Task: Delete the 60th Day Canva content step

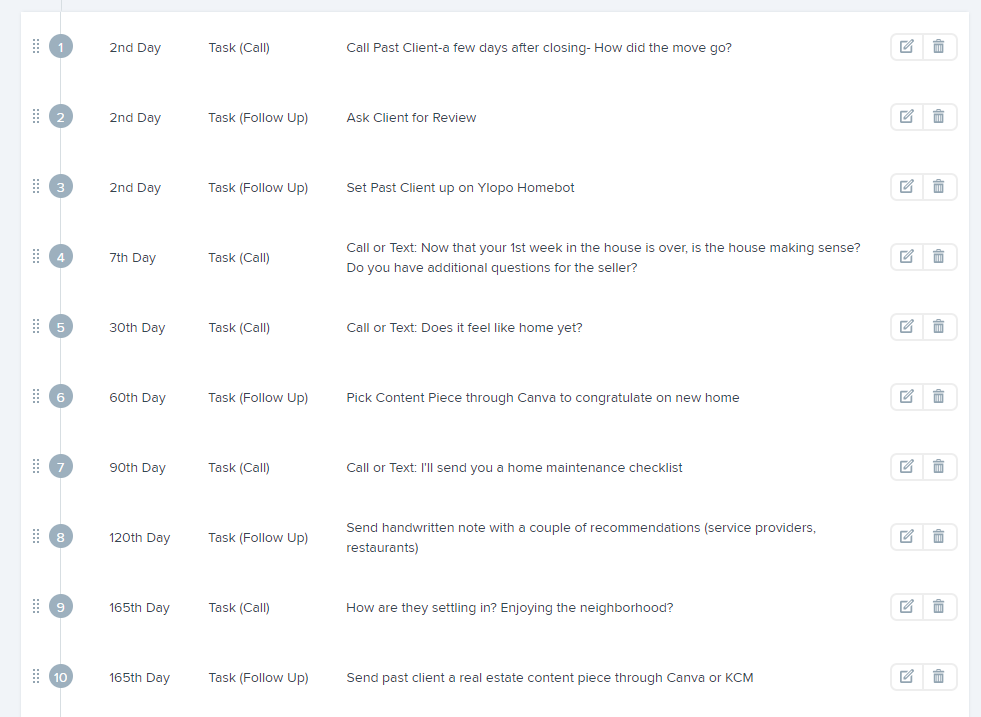Action: click(939, 397)
